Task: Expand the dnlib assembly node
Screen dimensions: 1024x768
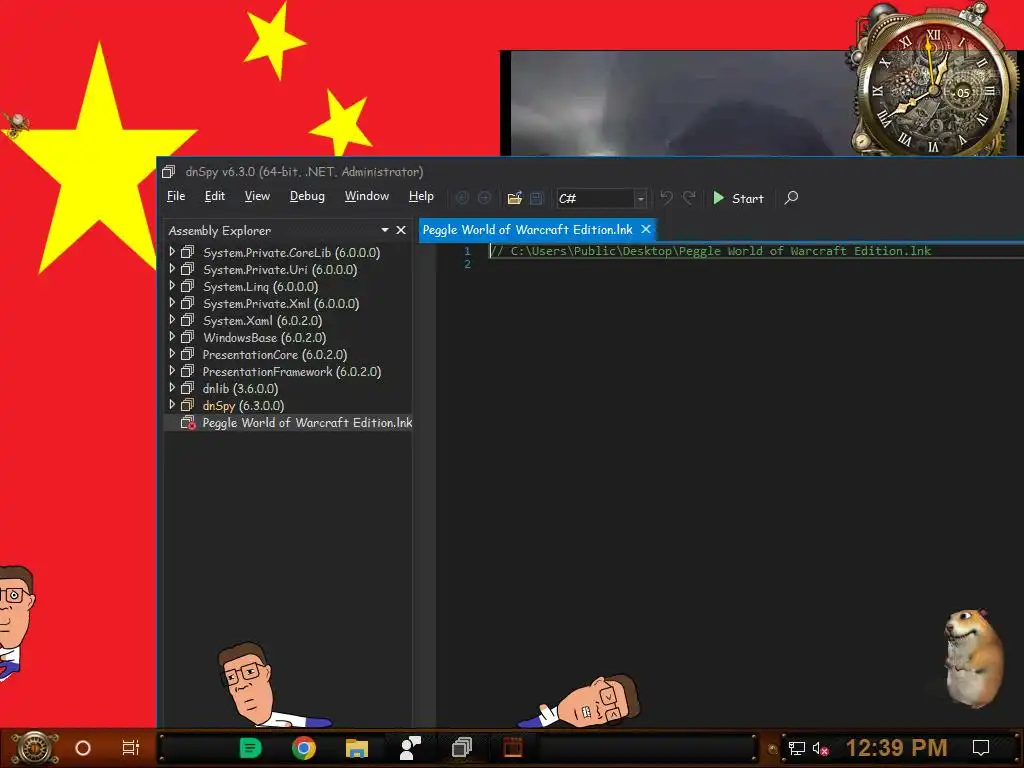Action: click(x=172, y=387)
